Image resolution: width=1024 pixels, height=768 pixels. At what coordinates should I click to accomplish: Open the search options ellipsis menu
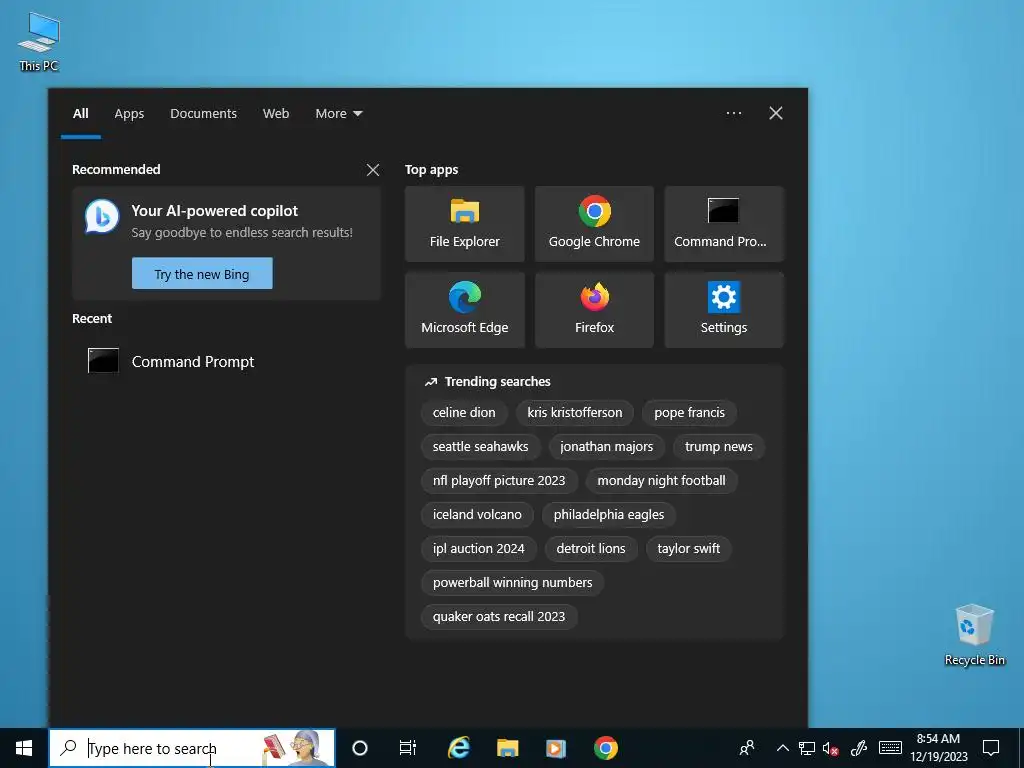[x=733, y=113]
